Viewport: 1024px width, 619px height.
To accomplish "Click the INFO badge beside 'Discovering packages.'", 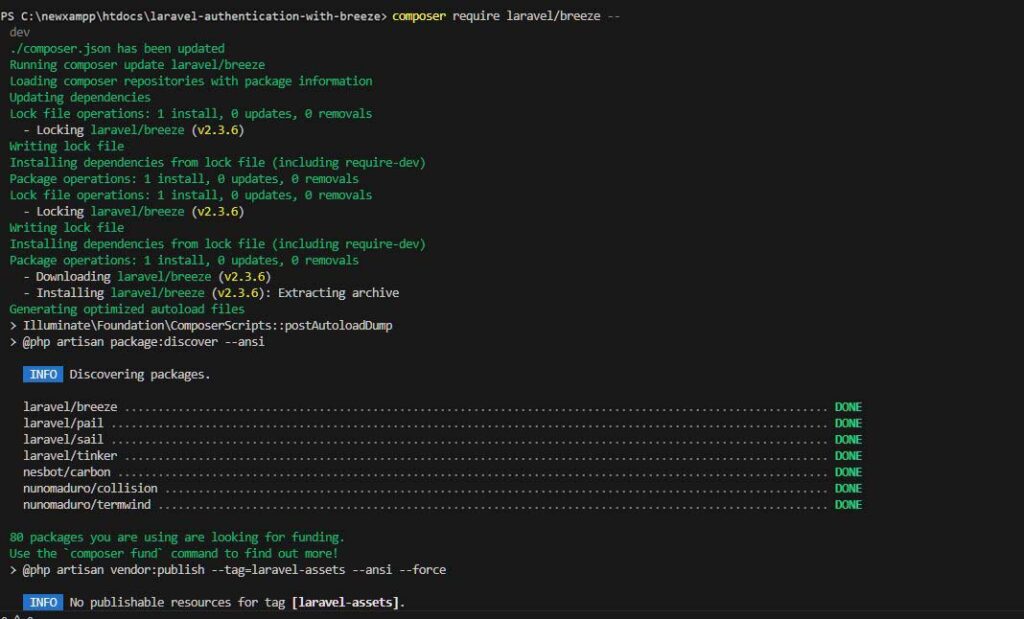I will (x=43, y=374).
